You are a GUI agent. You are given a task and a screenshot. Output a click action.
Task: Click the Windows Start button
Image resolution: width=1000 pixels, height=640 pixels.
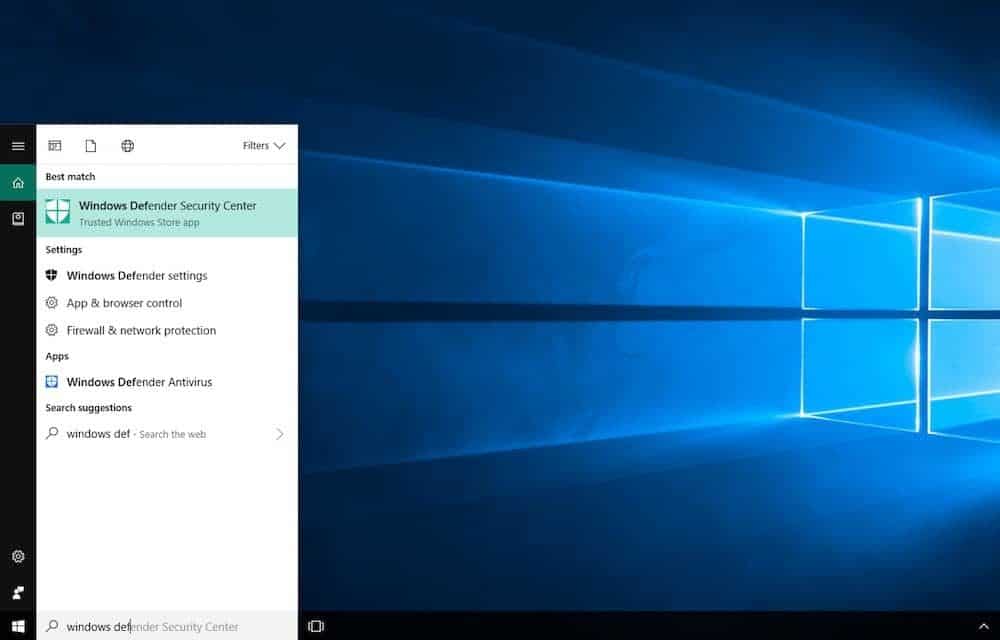(18, 626)
